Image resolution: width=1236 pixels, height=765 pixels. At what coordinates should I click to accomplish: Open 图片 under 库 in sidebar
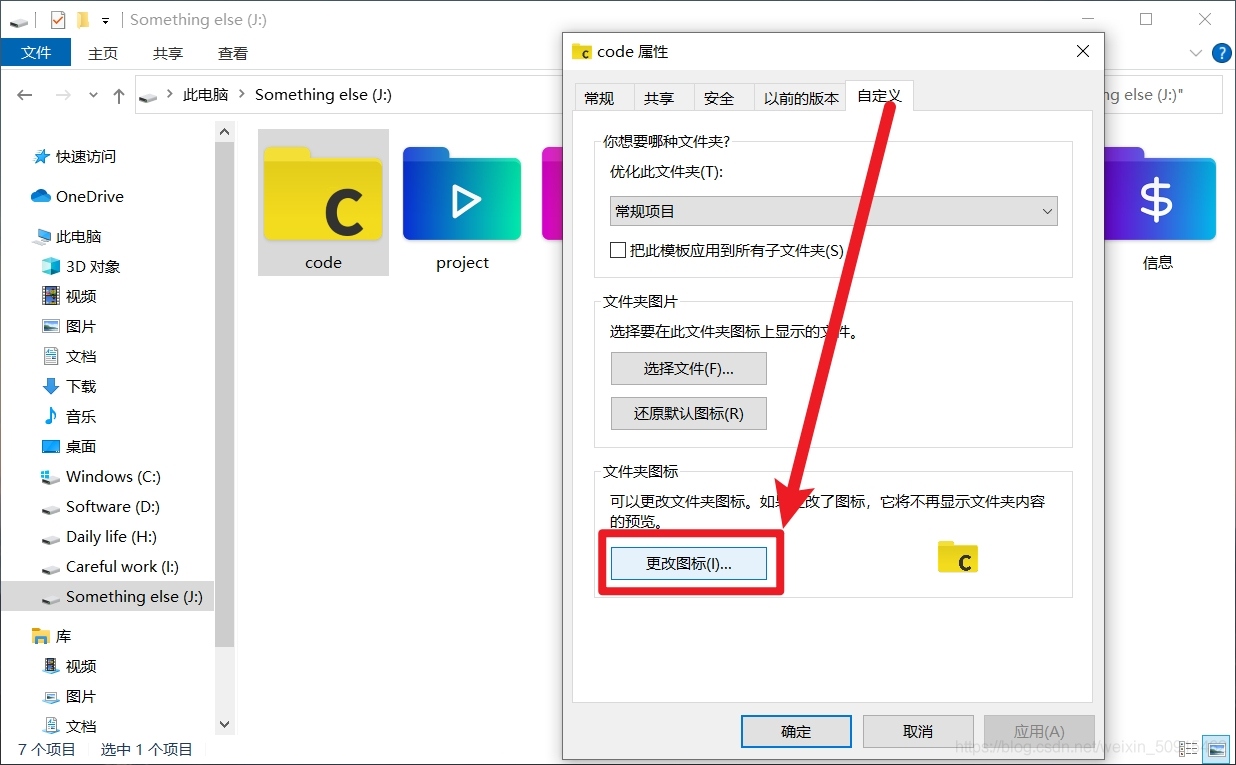click(69, 697)
